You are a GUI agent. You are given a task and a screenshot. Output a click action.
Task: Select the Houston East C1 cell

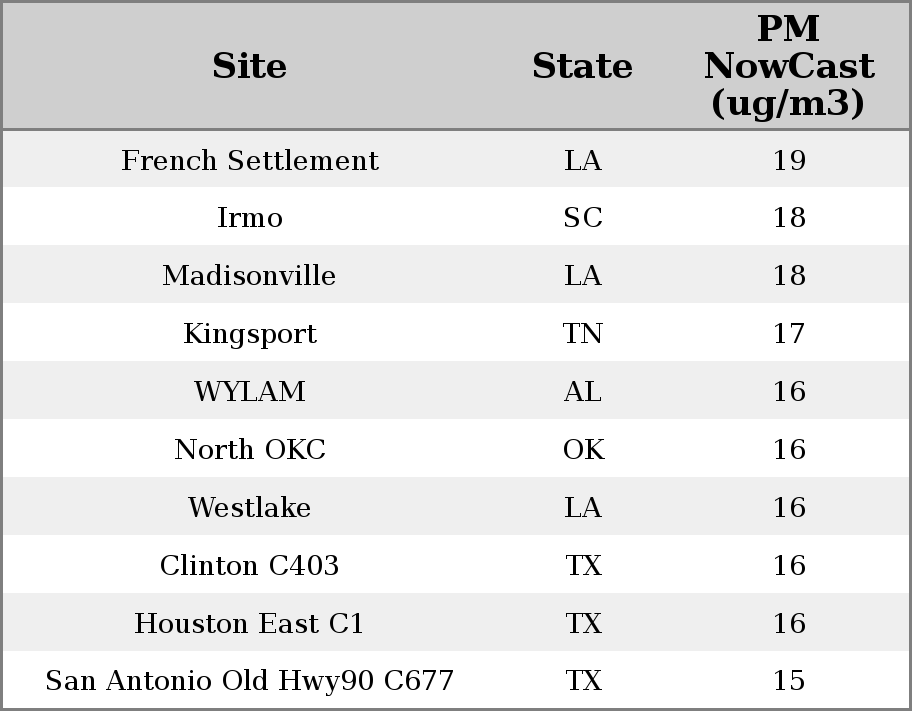pyautogui.click(x=250, y=623)
